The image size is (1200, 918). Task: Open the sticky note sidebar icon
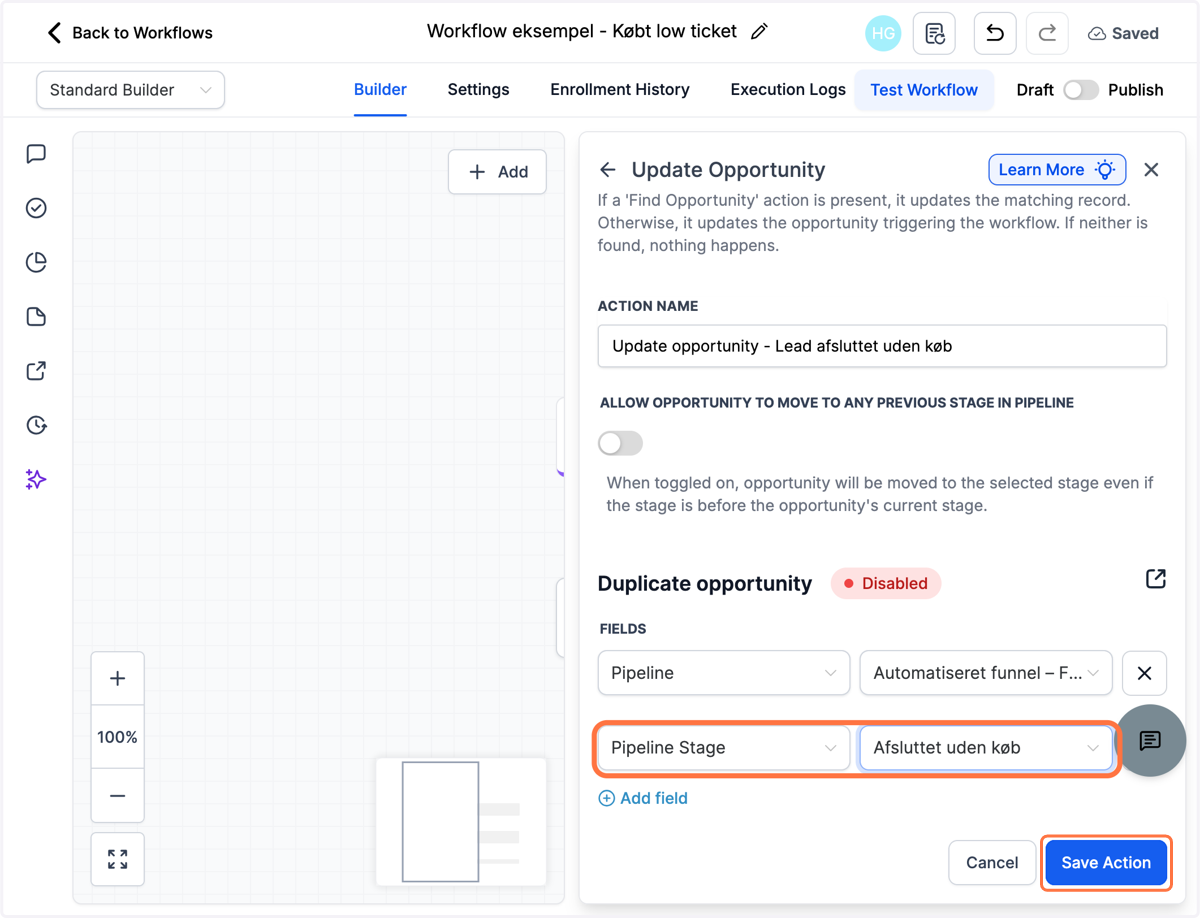coord(36,317)
